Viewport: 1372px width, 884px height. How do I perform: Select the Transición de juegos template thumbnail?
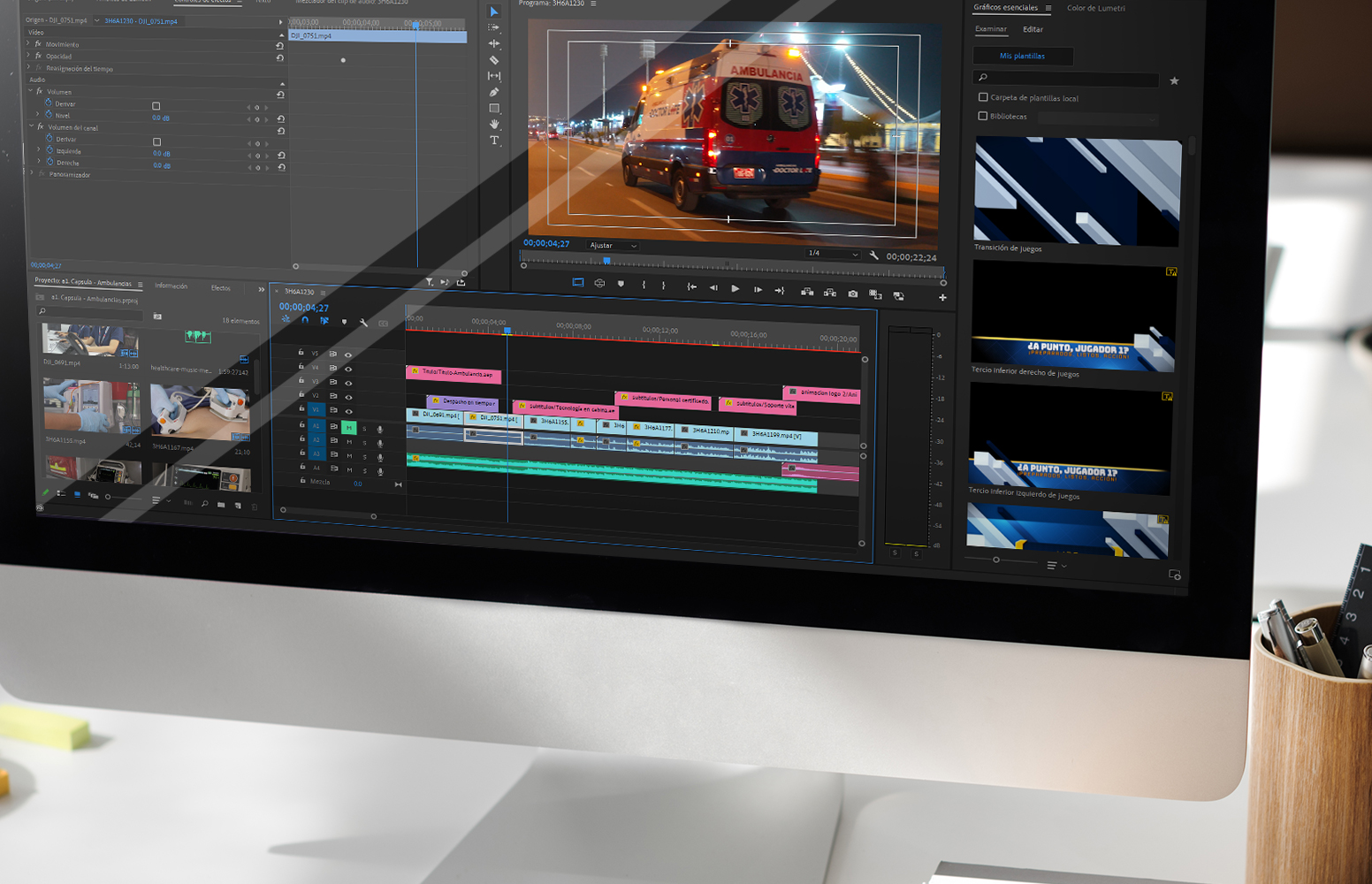[1077, 192]
